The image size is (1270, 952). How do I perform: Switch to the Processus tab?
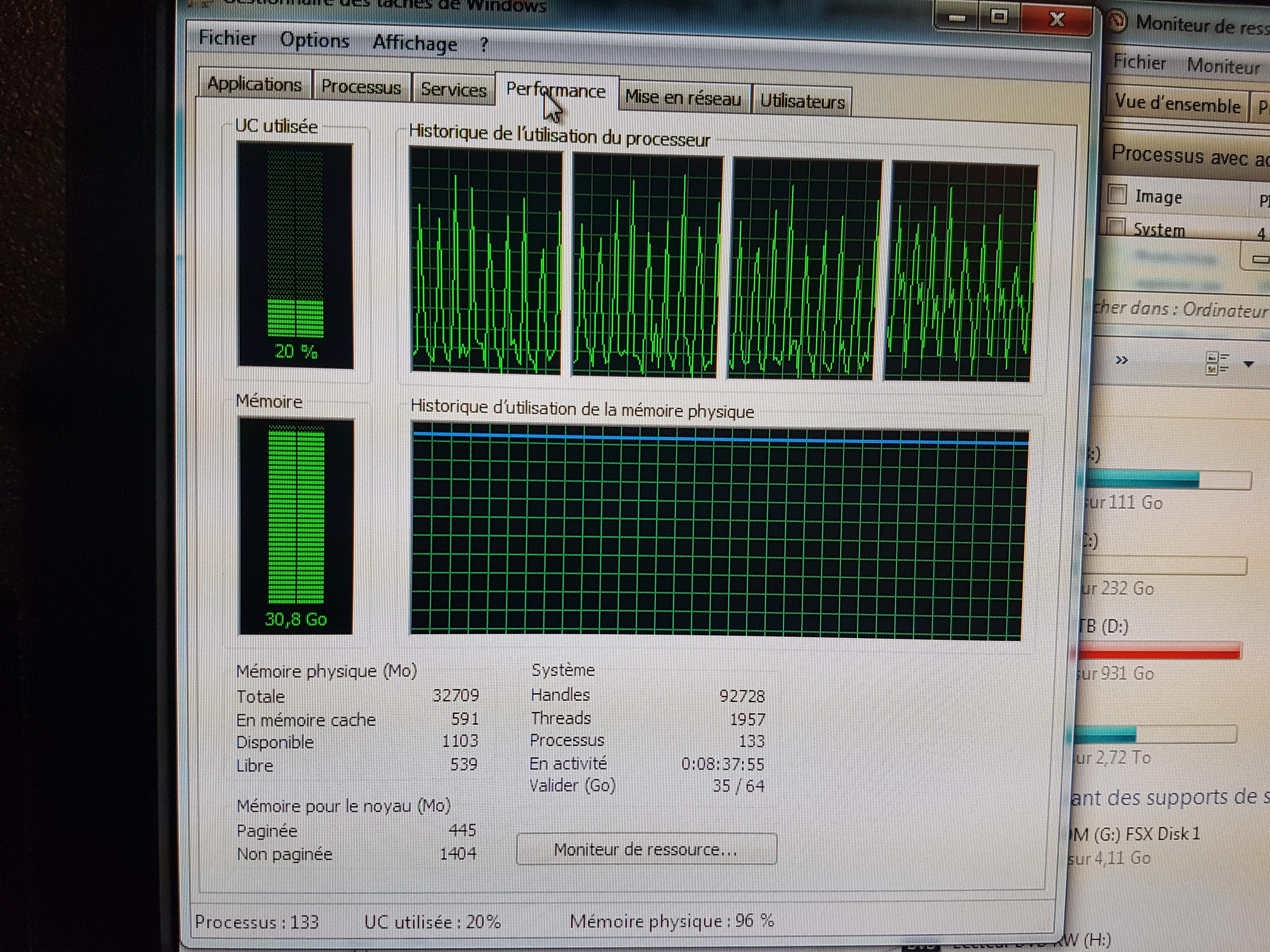click(x=361, y=87)
